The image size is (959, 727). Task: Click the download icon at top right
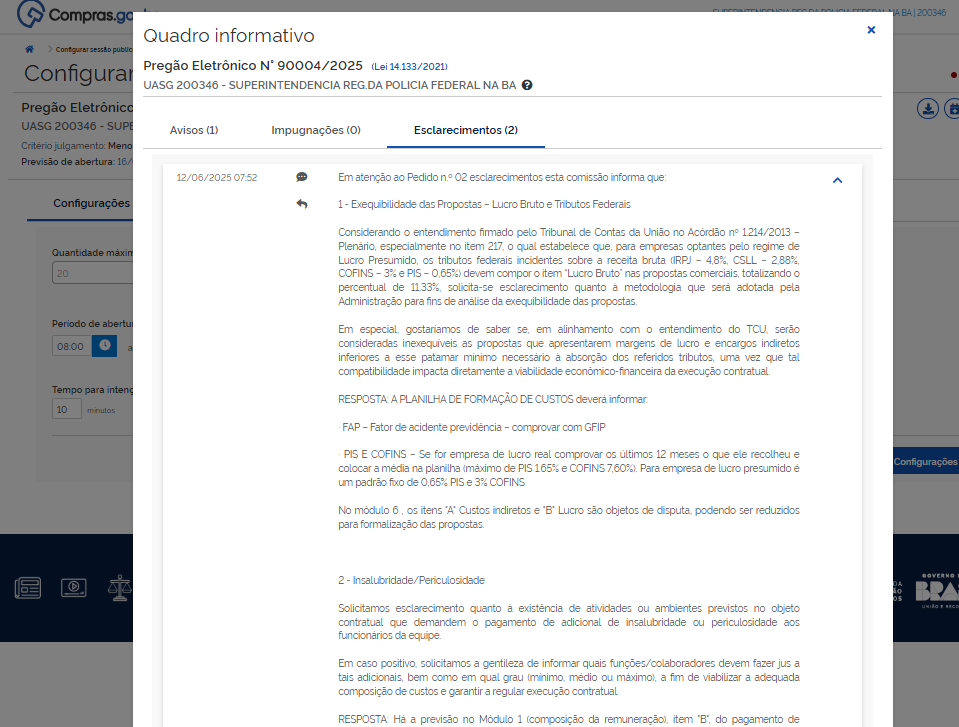(928, 109)
